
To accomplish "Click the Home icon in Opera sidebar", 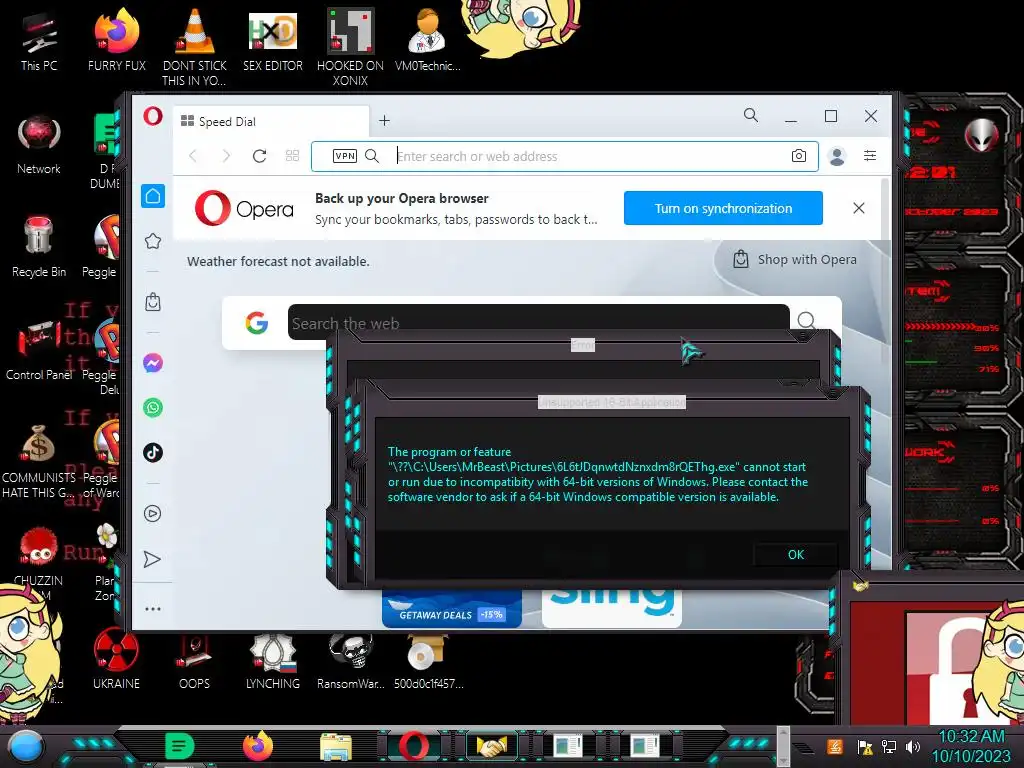I will tap(153, 196).
